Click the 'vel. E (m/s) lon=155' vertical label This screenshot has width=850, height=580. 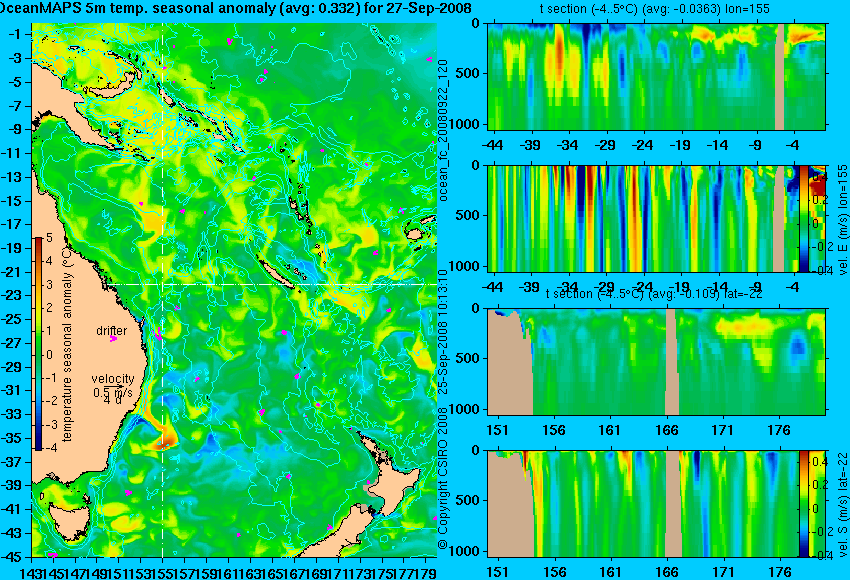pos(842,219)
